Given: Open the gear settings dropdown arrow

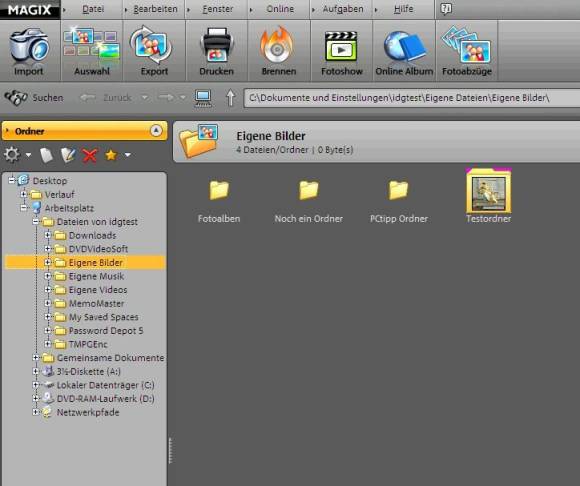Looking at the screenshot, I should (x=28, y=155).
